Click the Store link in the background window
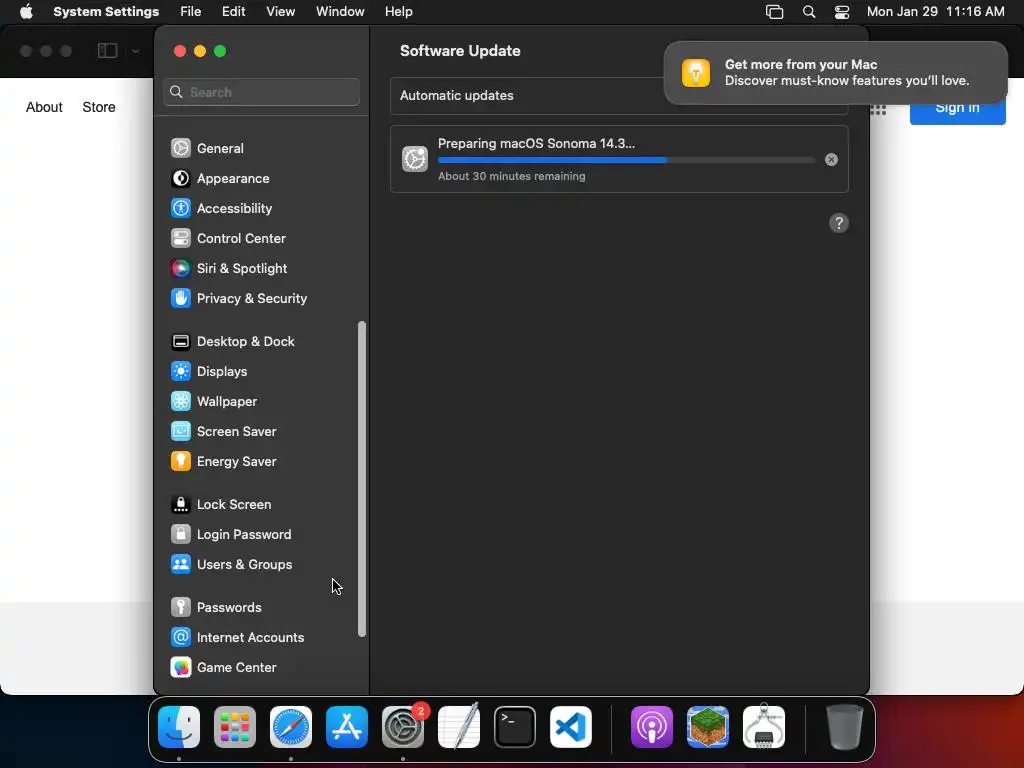This screenshot has width=1024, height=768. click(99, 107)
